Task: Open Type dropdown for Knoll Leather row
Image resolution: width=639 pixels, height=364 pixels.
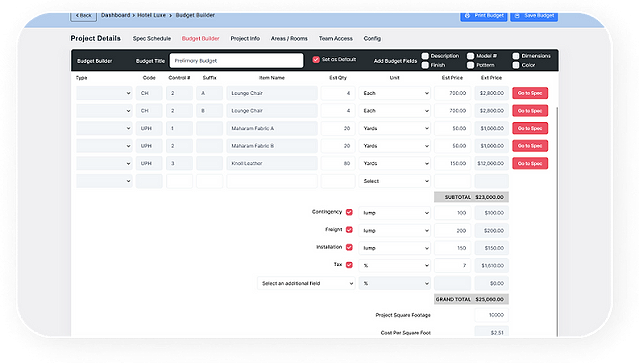Action: (104, 163)
